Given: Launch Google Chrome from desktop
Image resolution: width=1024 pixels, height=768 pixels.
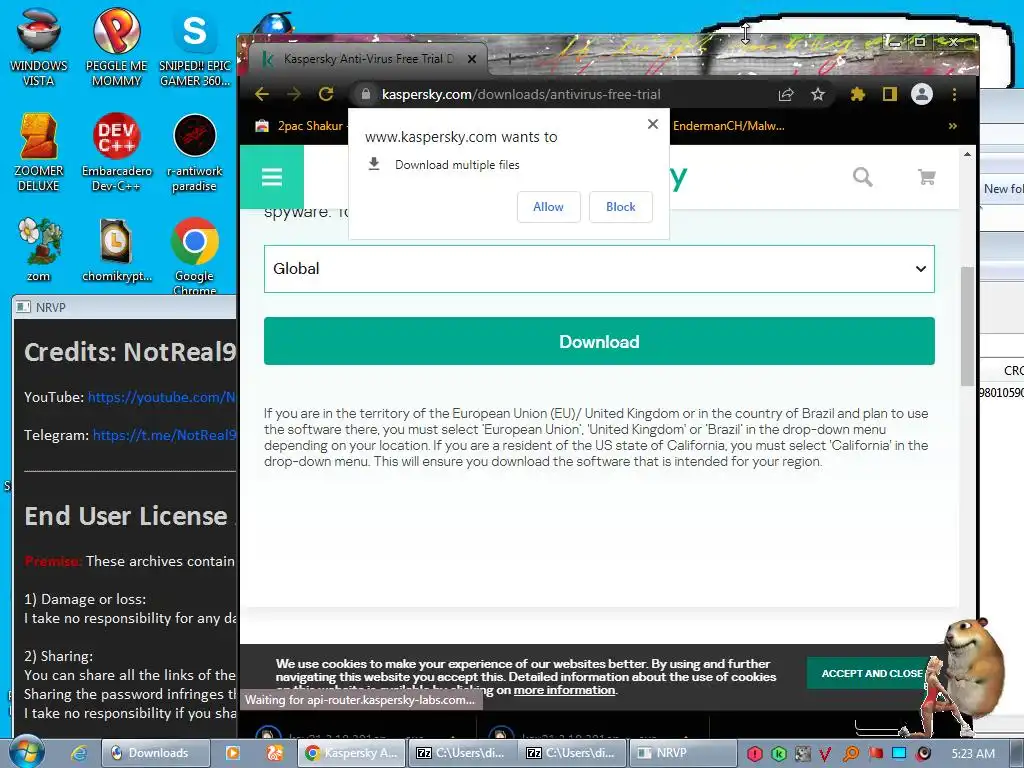Looking at the screenshot, I should (x=195, y=255).
